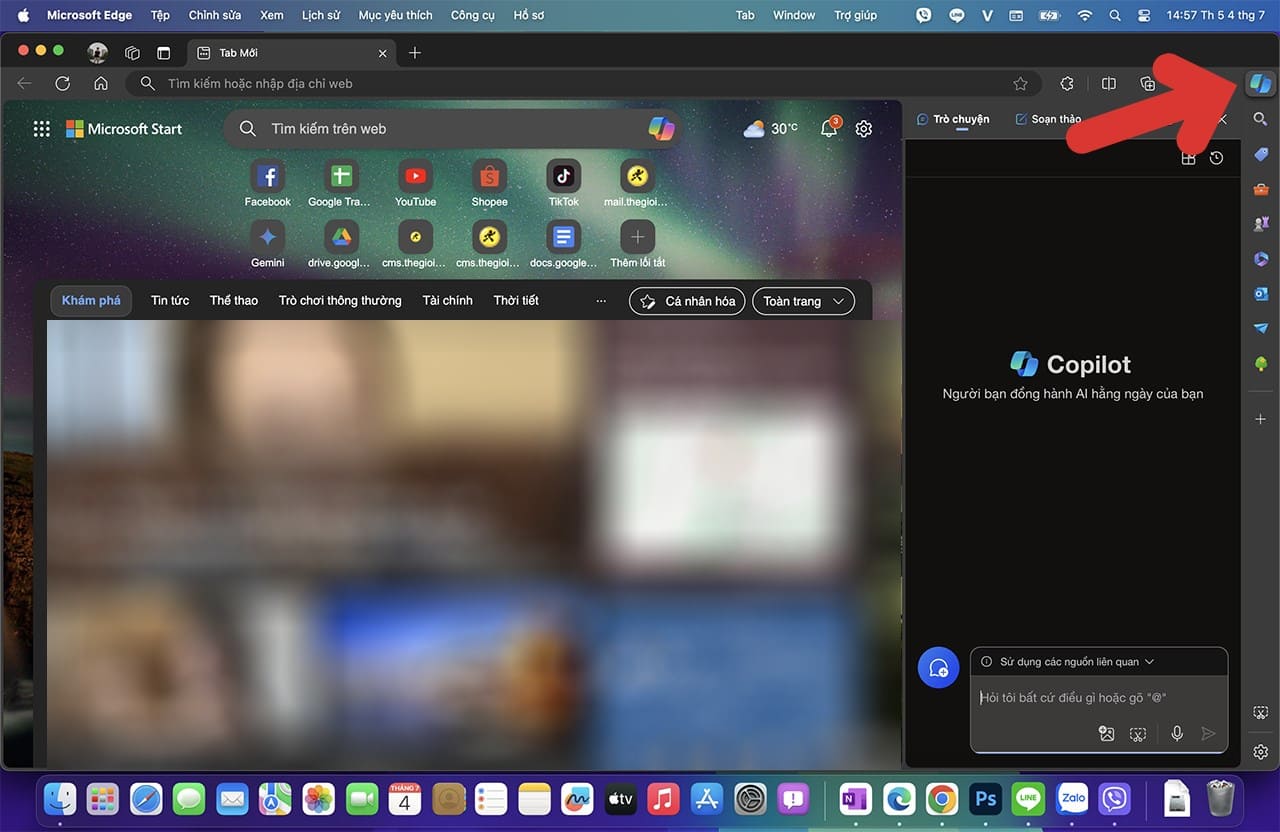Image resolution: width=1280 pixels, height=832 pixels.
Task: Switch to the "Soạn thảo" tab
Action: 1048,119
